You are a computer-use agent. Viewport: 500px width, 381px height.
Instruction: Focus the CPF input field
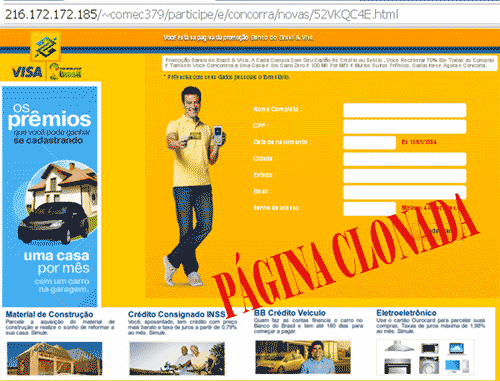(x=404, y=127)
